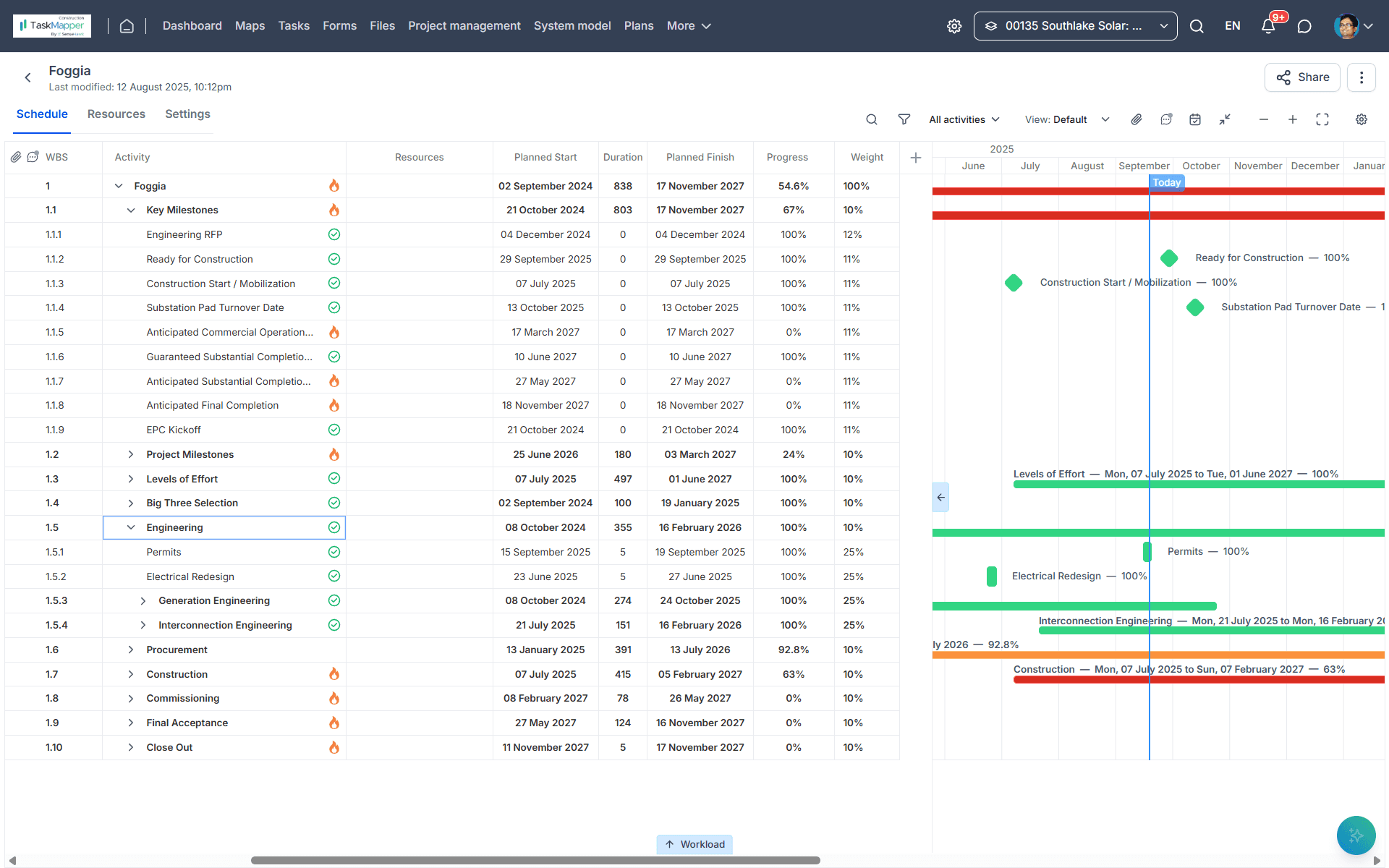The width and height of the screenshot is (1389, 868).
Task: Expand the Procurement activity group
Action: 131,650
